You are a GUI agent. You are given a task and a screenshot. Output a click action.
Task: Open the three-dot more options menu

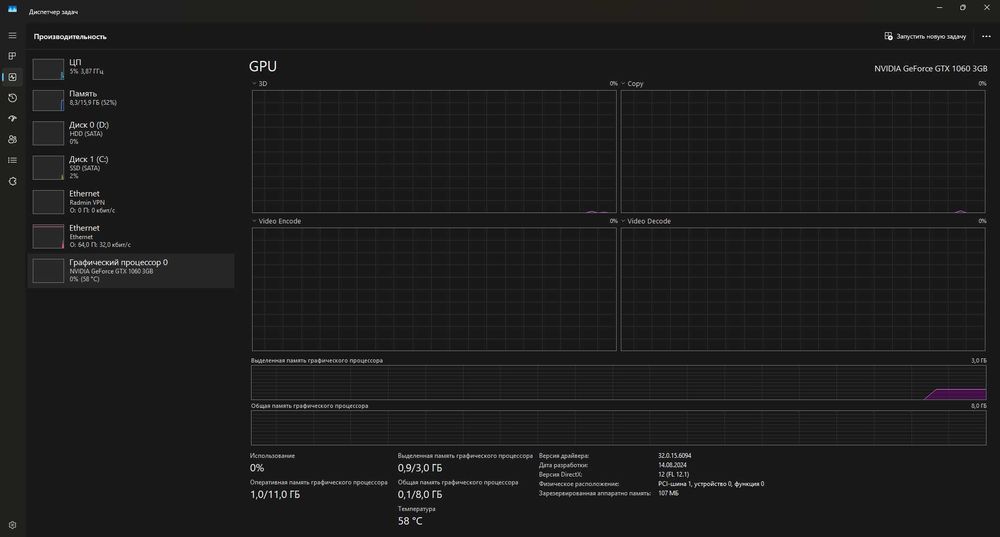(986, 36)
